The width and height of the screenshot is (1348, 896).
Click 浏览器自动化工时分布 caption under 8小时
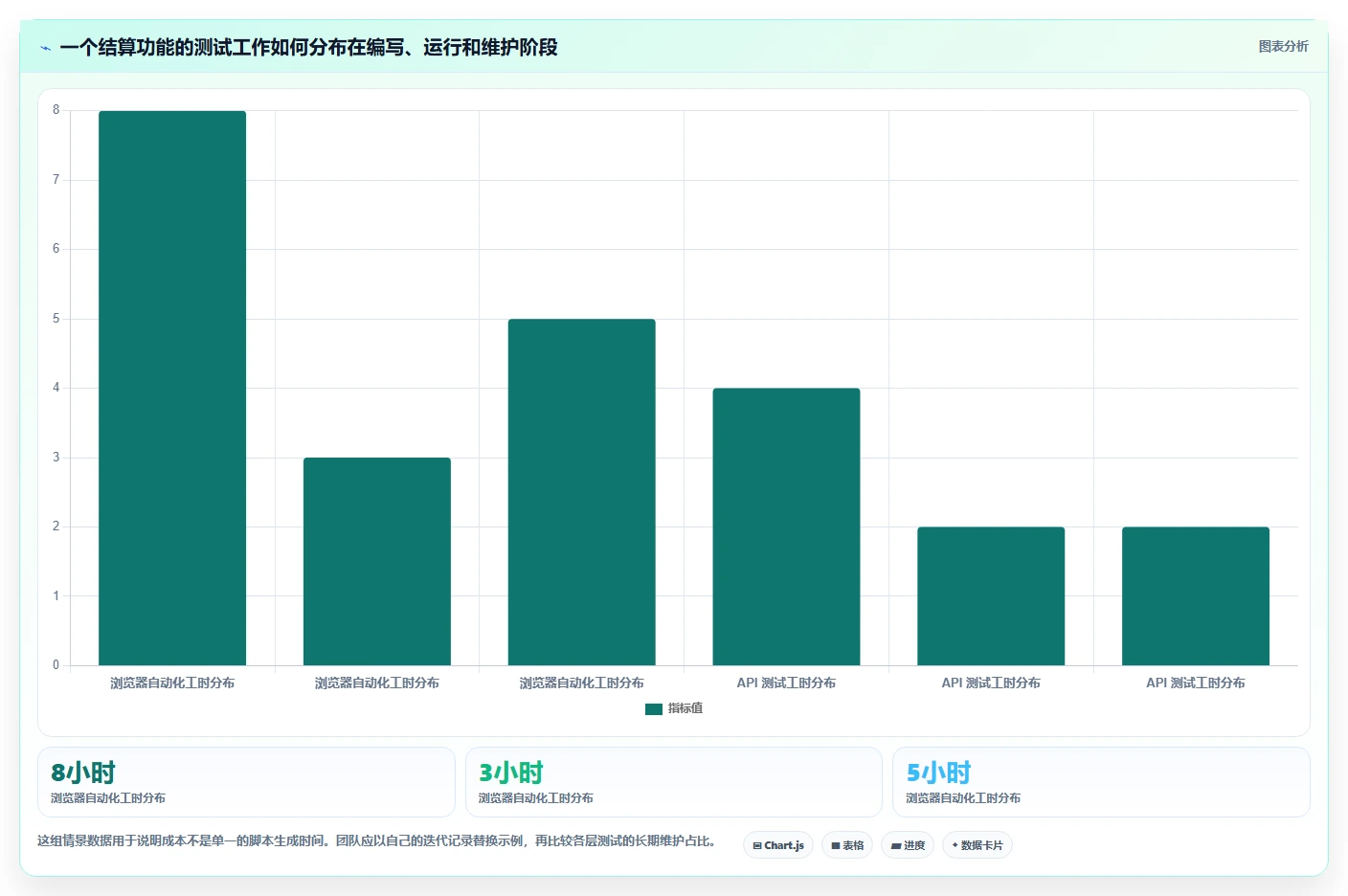[108, 798]
